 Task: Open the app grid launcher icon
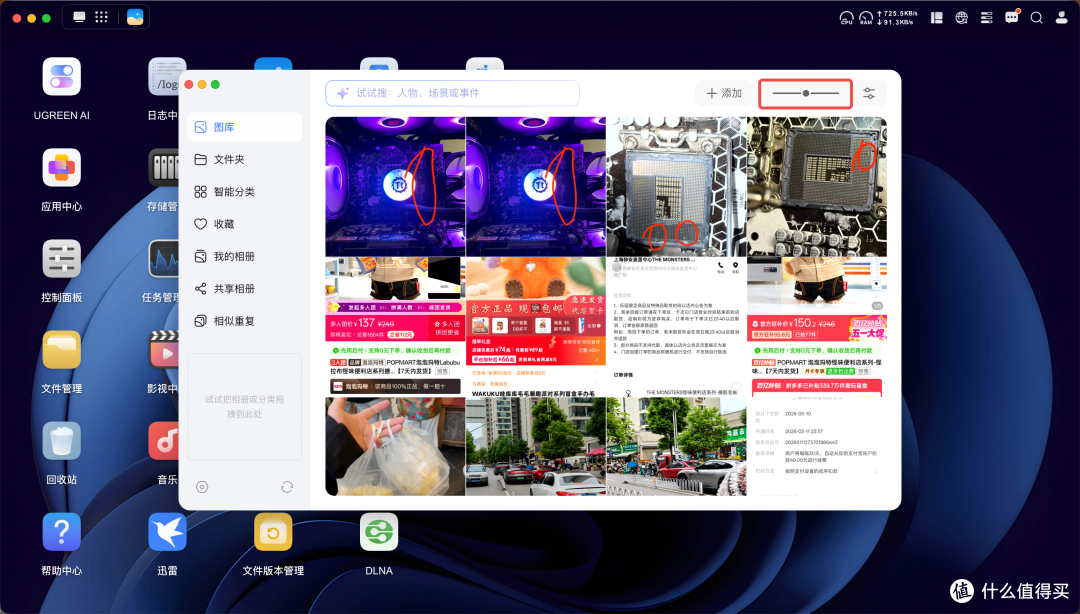pos(101,17)
